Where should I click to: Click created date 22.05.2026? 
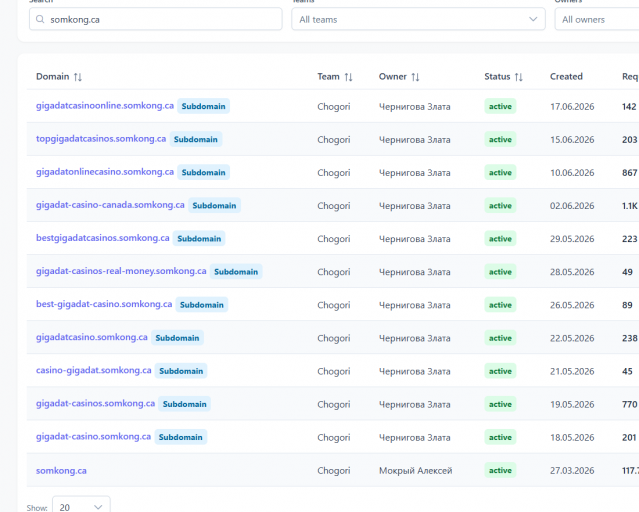572,338
